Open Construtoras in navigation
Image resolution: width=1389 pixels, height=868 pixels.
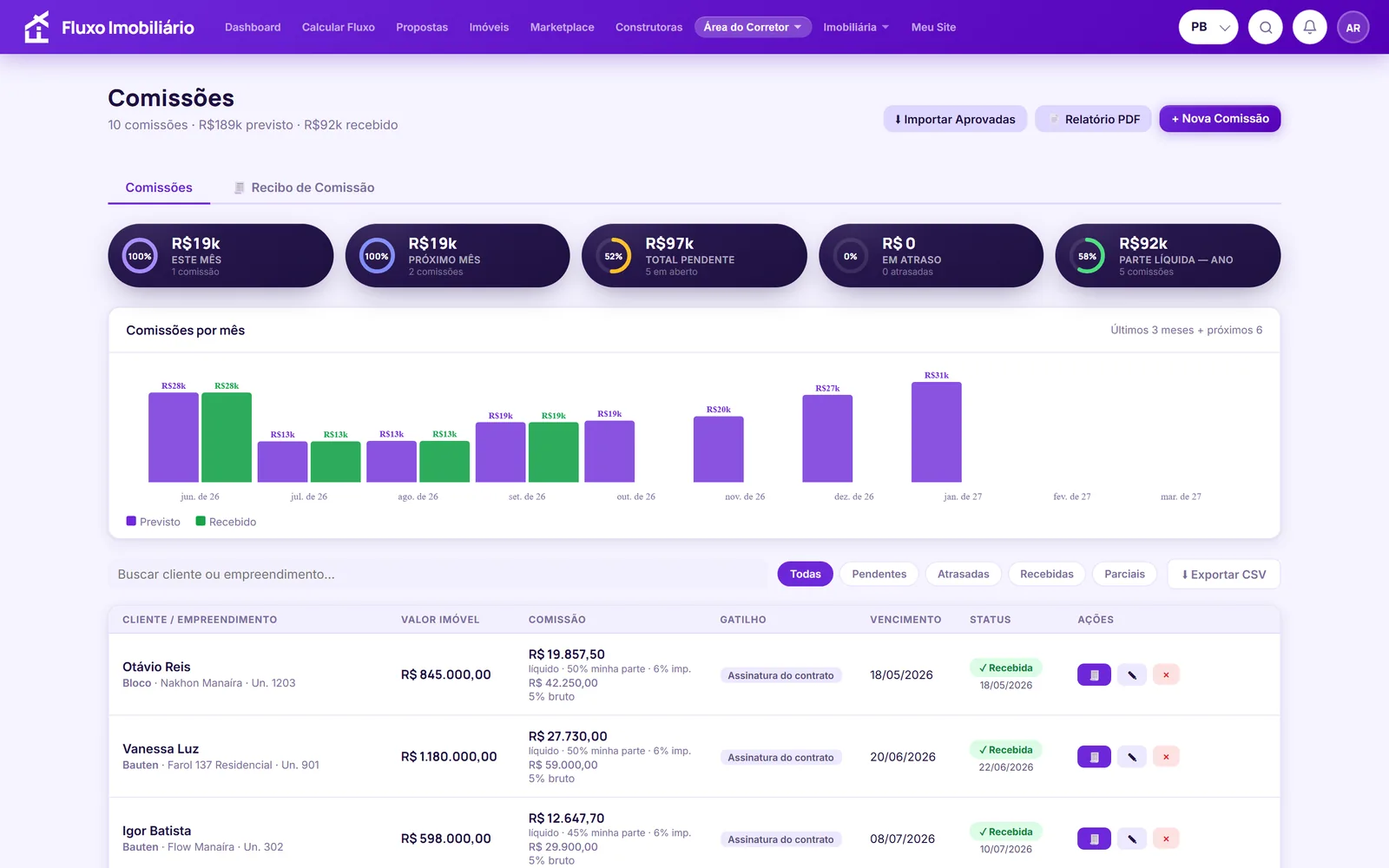pos(649,27)
